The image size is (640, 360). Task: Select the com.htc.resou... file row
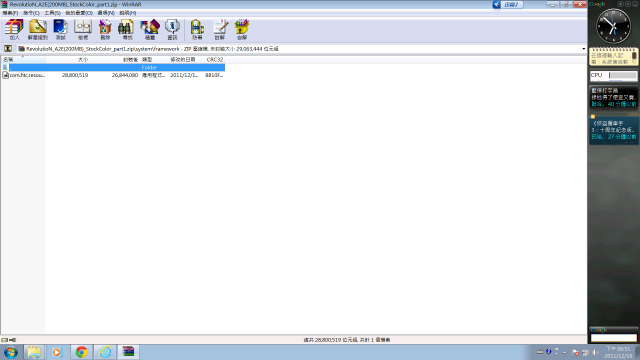113,75
